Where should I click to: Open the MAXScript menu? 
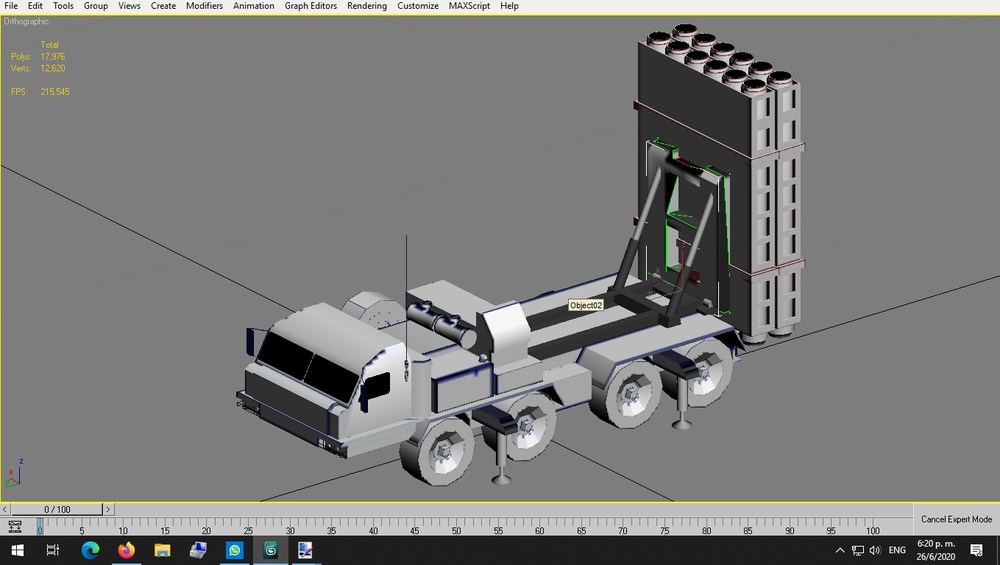coord(469,6)
